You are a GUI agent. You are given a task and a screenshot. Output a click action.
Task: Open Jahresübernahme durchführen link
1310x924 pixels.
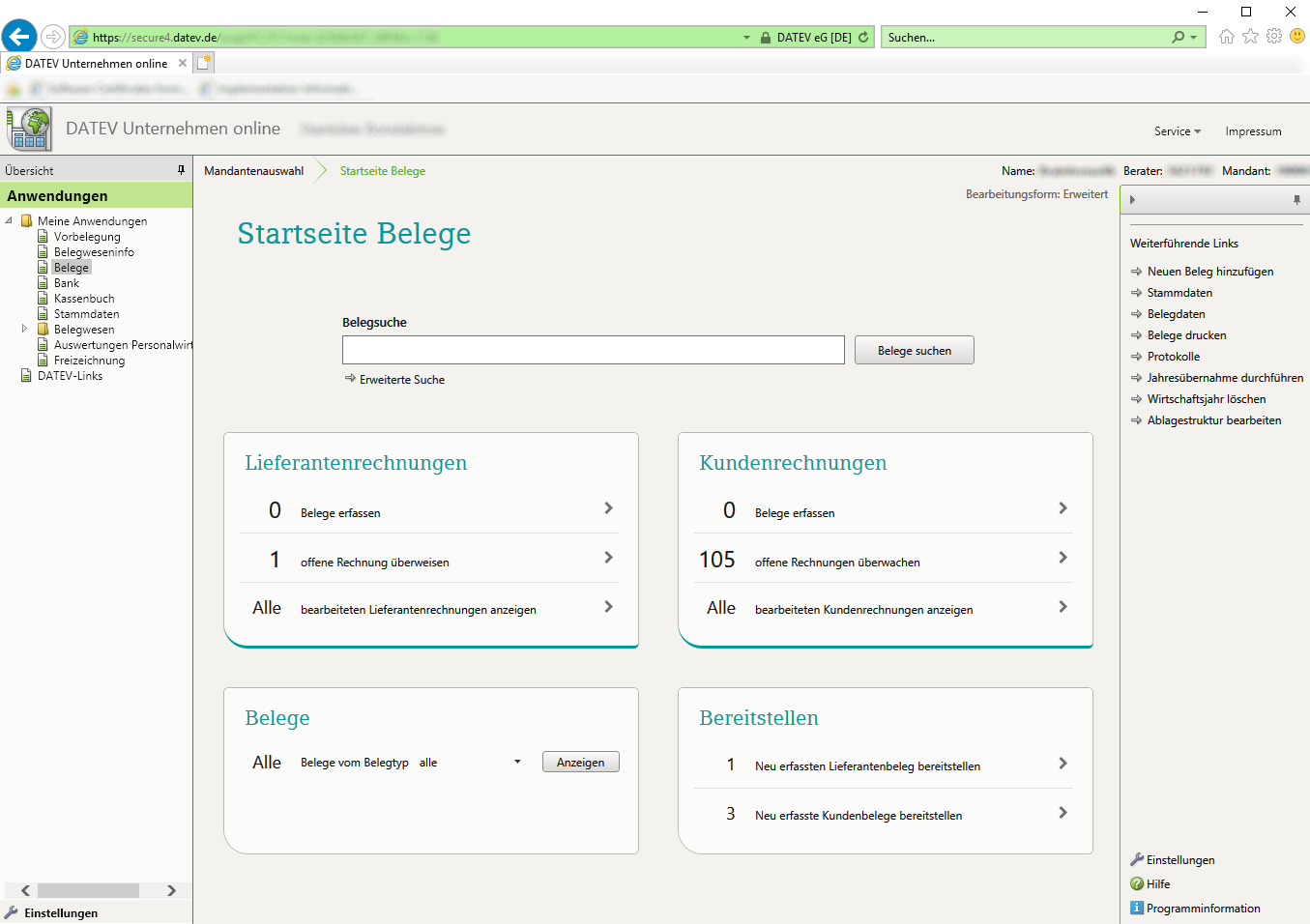tap(1225, 378)
